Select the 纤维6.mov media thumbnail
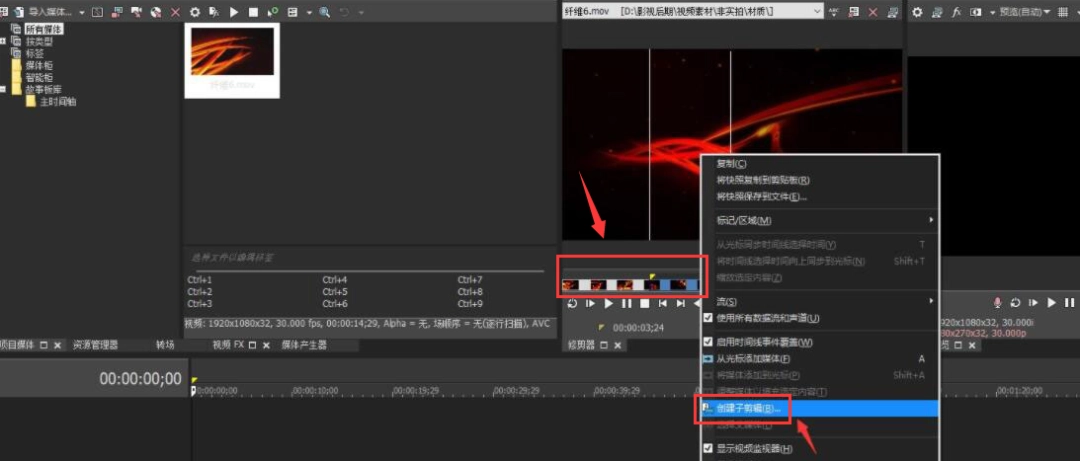 pyautogui.click(x=232, y=60)
